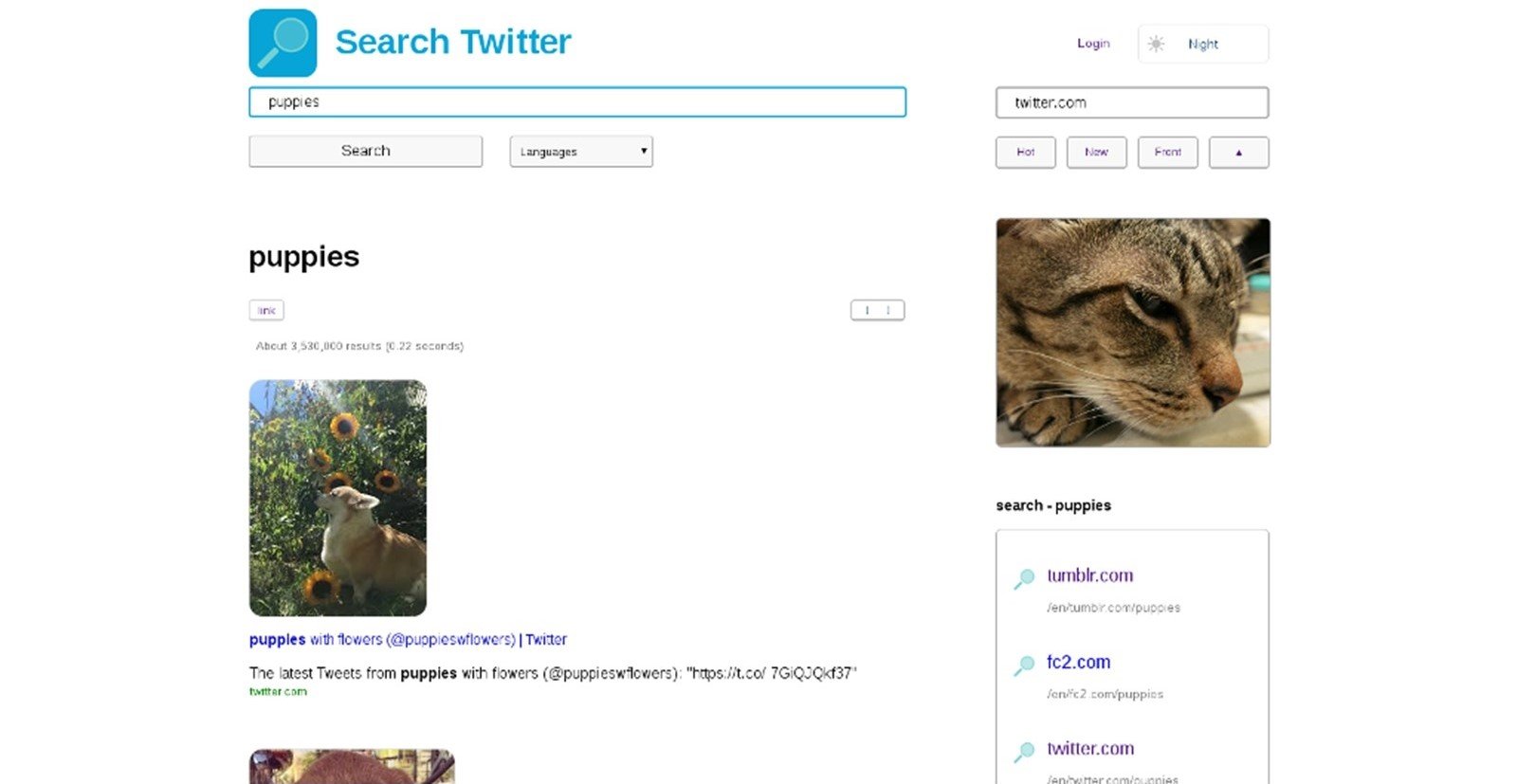Toggle Night mode
Image resolution: width=1517 pixels, height=784 pixels.
tap(1203, 44)
